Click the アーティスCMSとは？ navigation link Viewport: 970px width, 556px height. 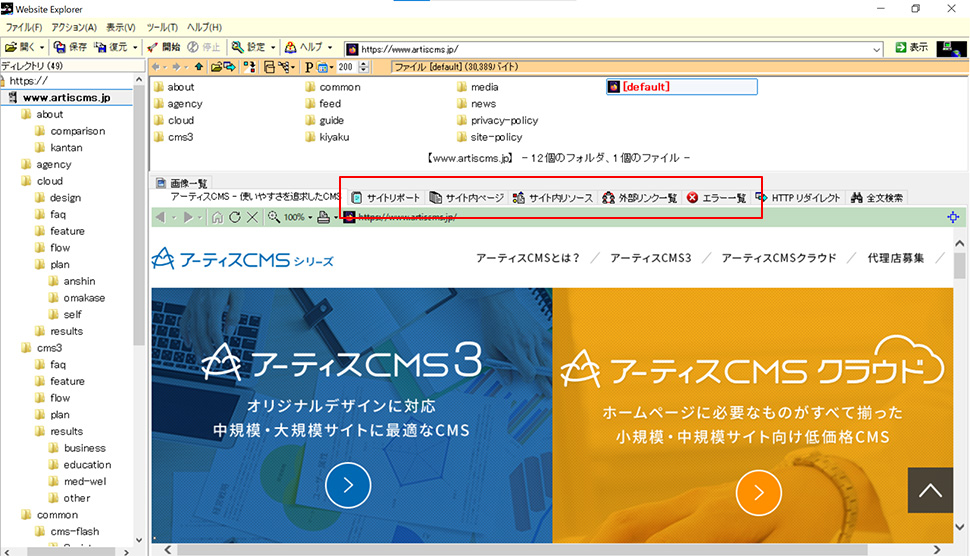click(528, 258)
